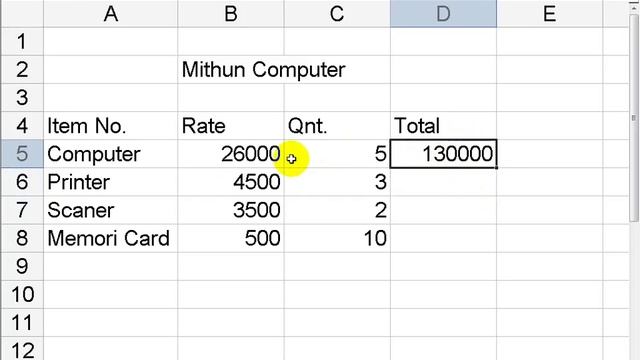Image resolution: width=640 pixels, height=360 pixels.
Task: Select the 'Computer' item cell
Action: coord(111,154)
